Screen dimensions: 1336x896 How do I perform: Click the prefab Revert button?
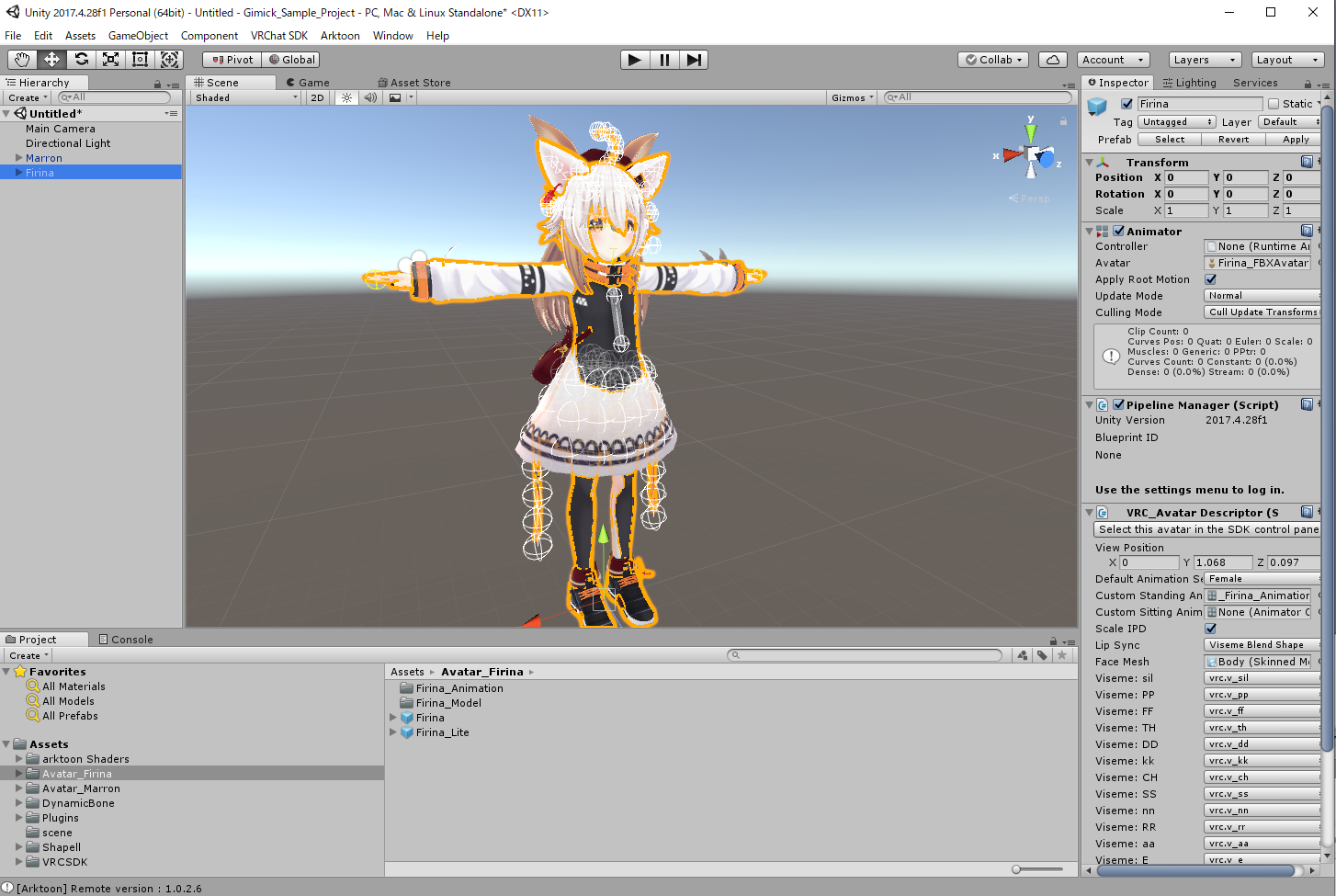point(1233,140)
